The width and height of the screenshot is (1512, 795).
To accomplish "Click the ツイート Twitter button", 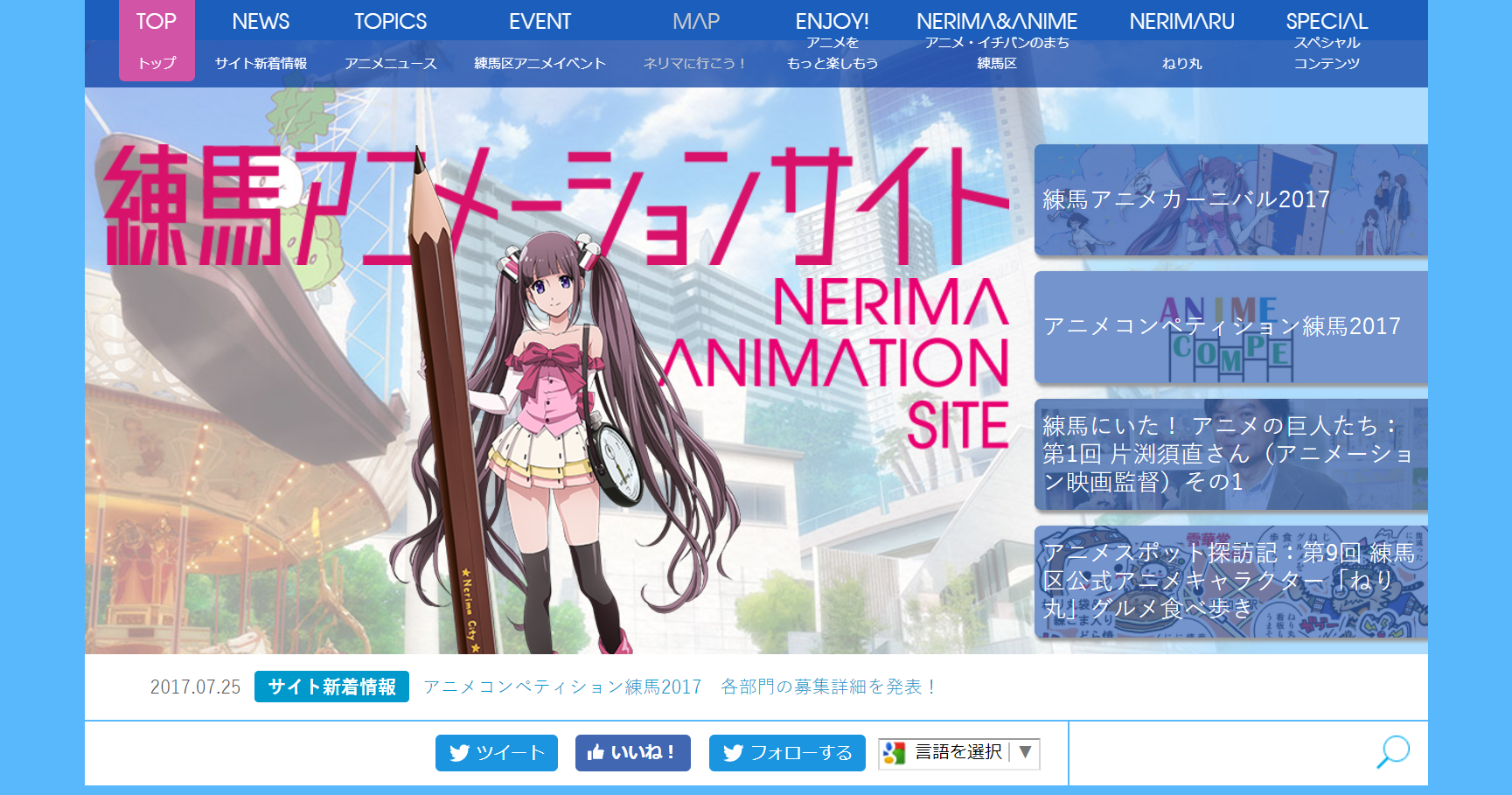I will click(x=497, y=753).
